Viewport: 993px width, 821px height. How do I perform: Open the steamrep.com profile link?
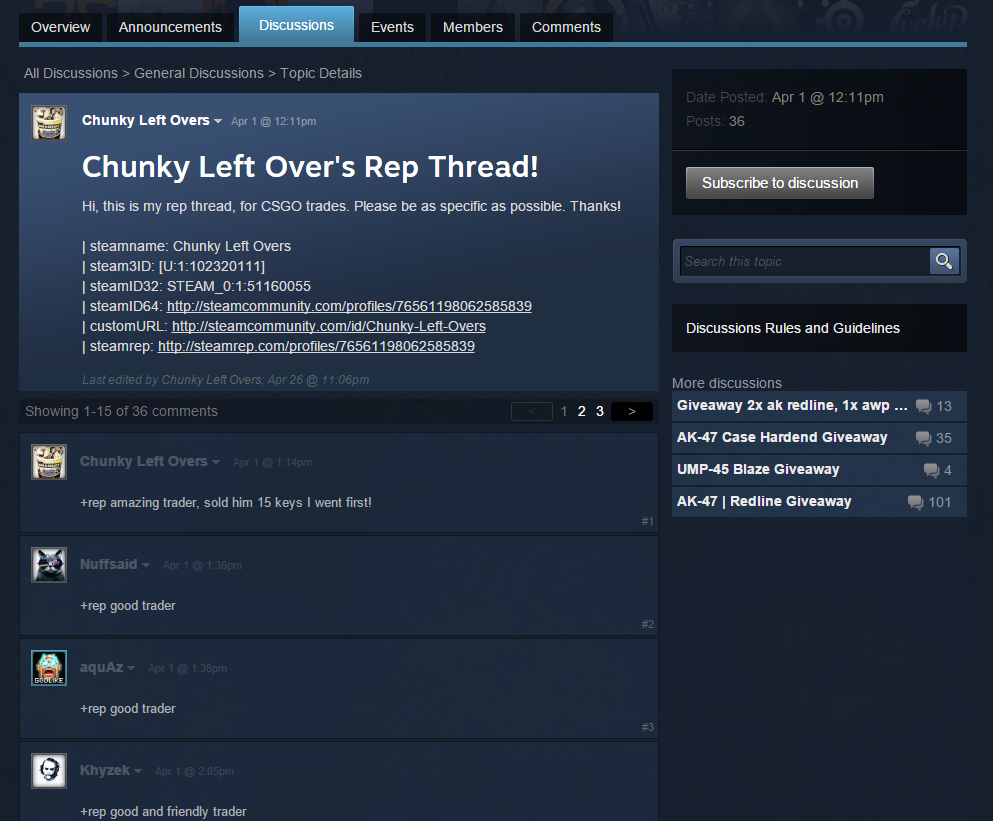316,347
